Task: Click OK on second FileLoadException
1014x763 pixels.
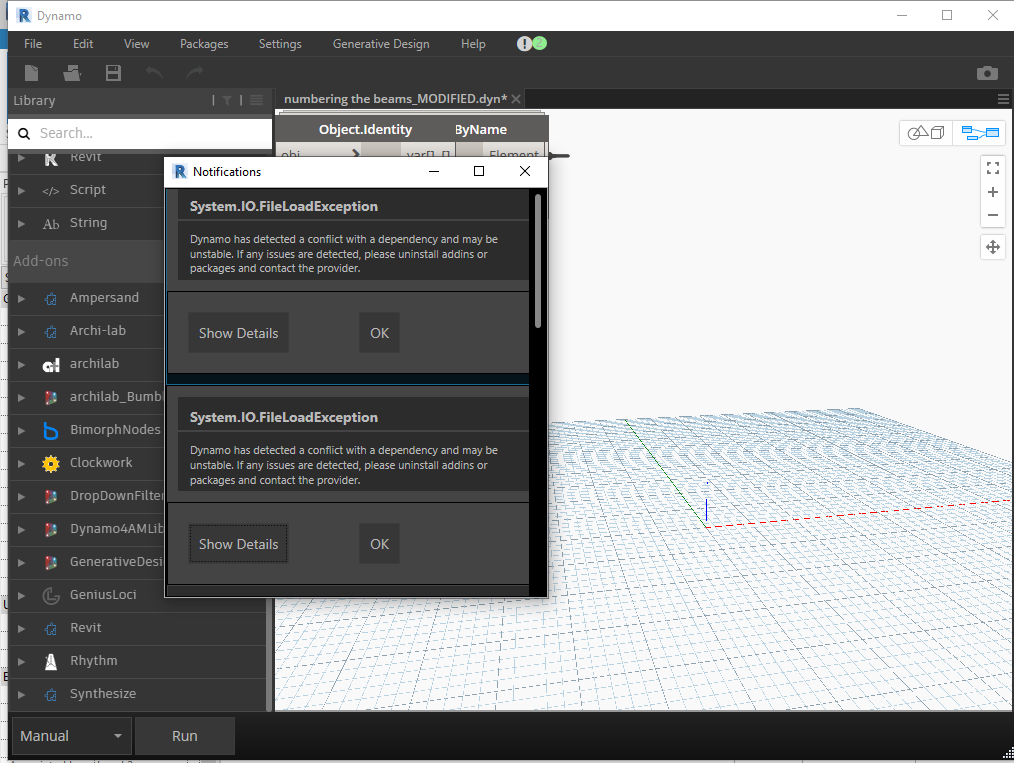Action: 379,544
